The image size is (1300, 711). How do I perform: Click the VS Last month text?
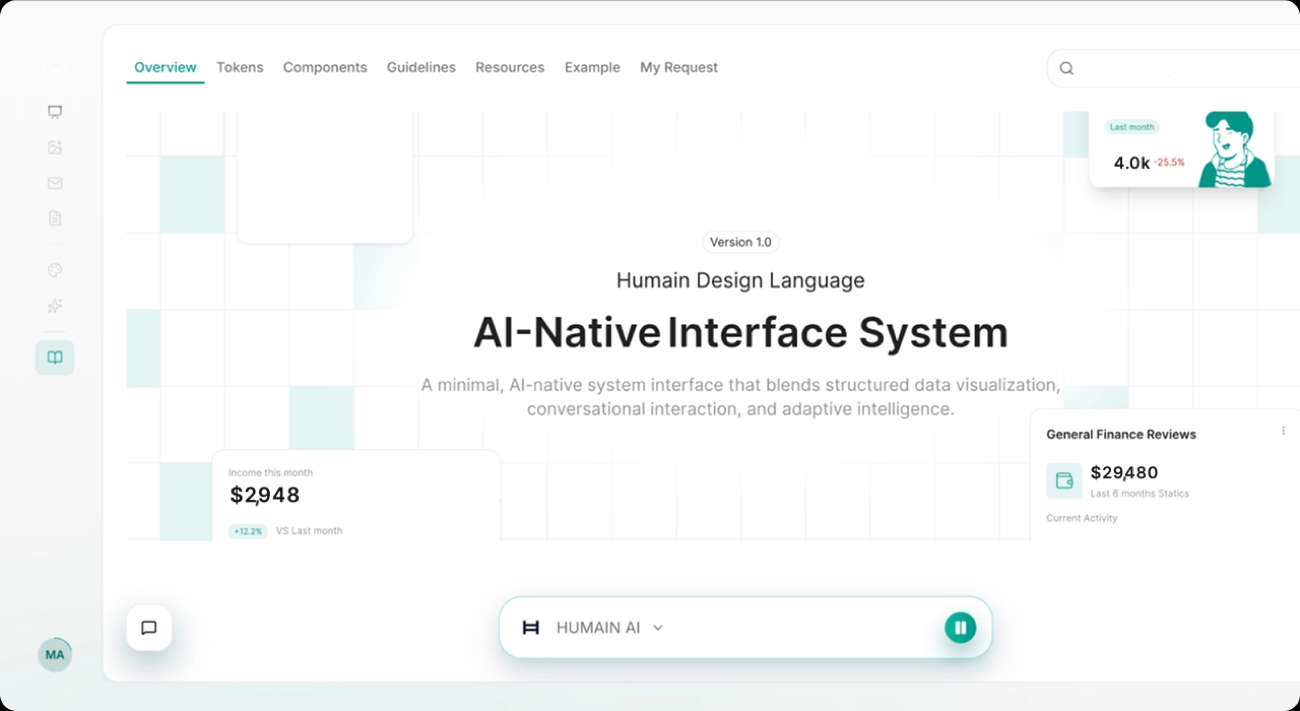point(309,531)
